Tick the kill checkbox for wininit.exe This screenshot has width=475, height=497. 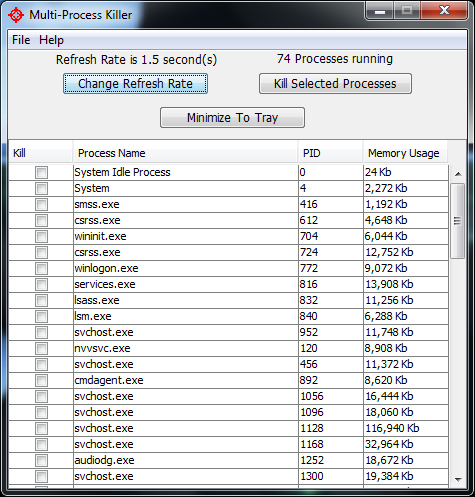click(41, 236)
